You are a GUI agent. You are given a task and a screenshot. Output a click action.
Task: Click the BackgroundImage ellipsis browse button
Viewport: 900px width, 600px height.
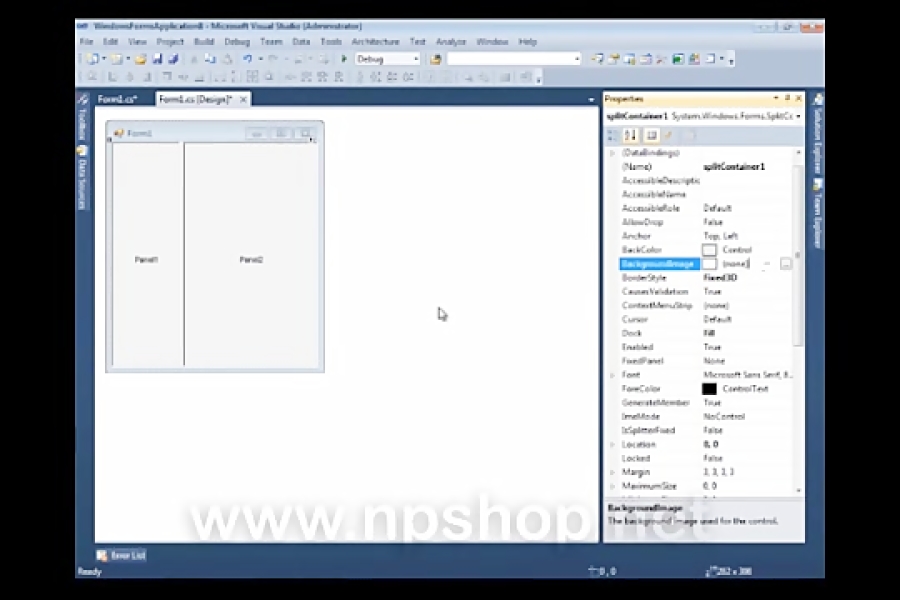pos(786,264)
